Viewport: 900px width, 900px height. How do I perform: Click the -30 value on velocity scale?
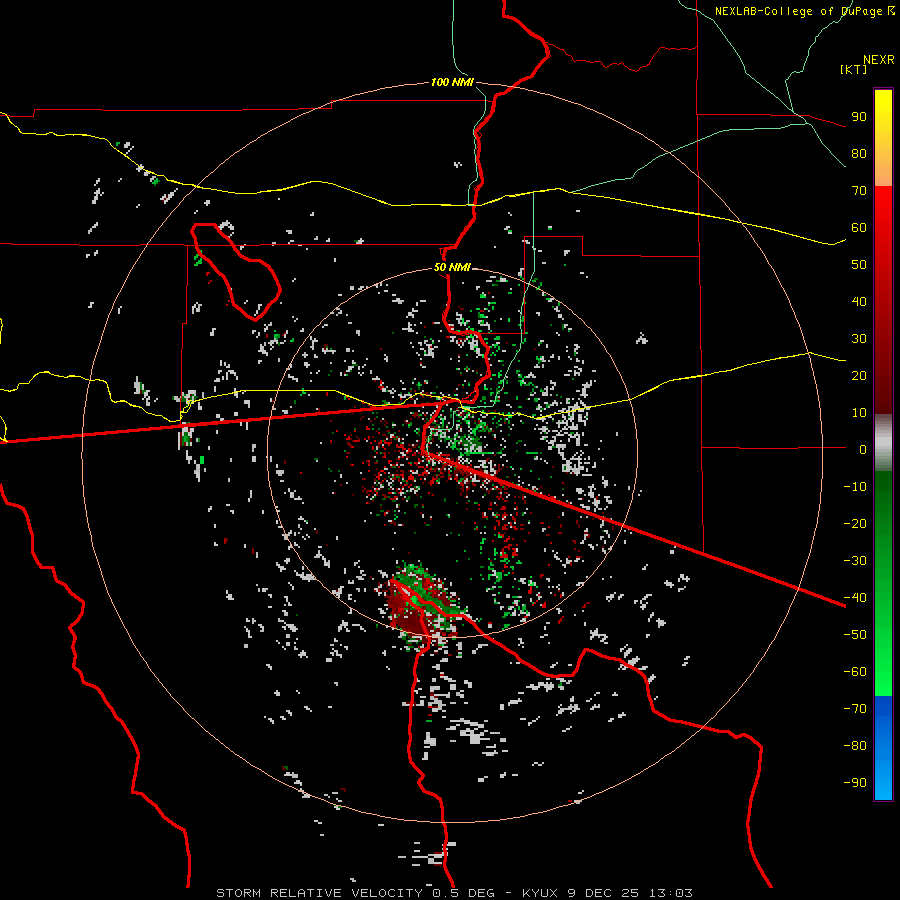click(x=855, y=561)
